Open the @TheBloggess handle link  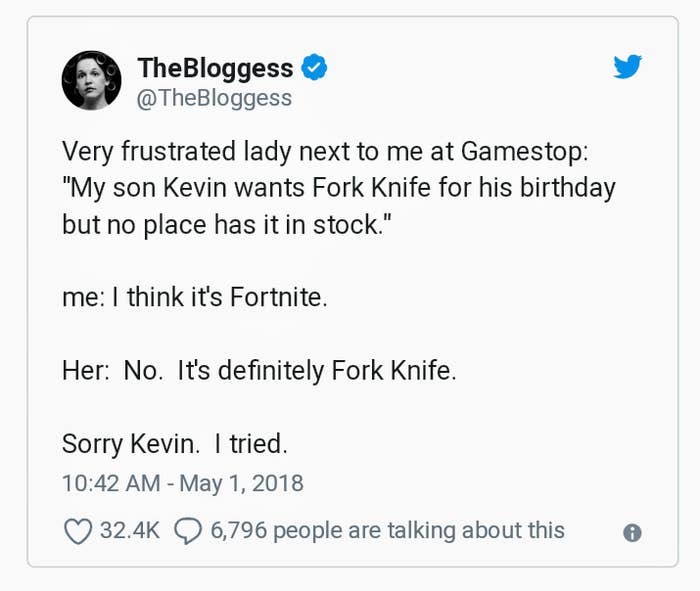tap(214, 98)
